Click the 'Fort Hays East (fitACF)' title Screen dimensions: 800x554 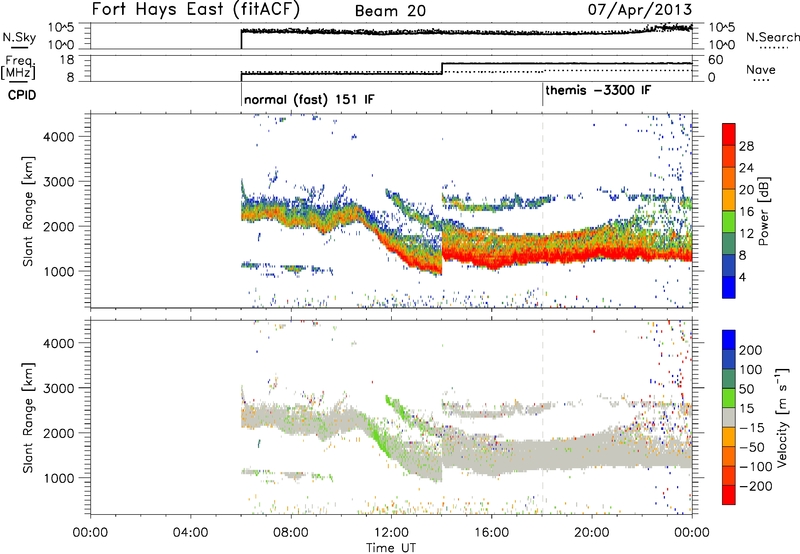(195, 10)
